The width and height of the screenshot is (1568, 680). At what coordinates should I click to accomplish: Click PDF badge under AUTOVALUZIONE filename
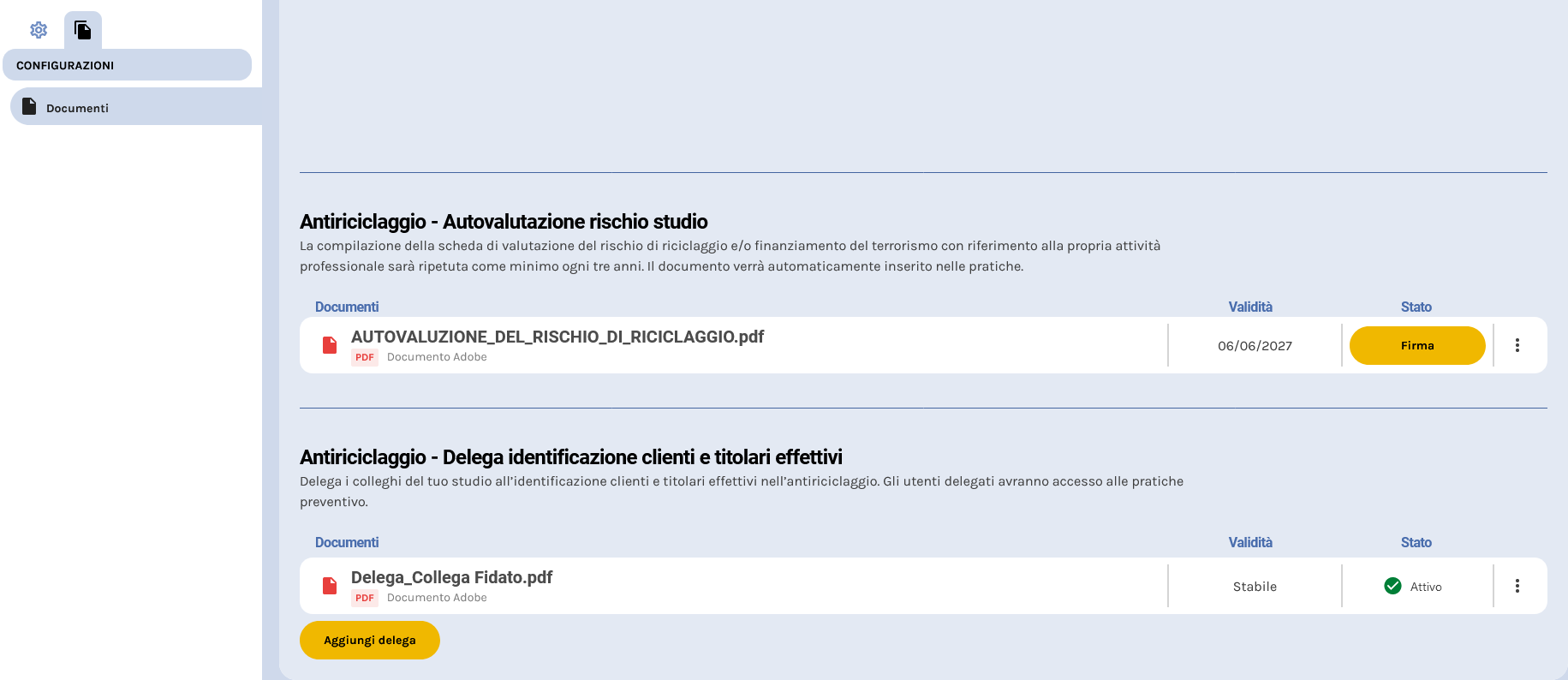[365, 357]
